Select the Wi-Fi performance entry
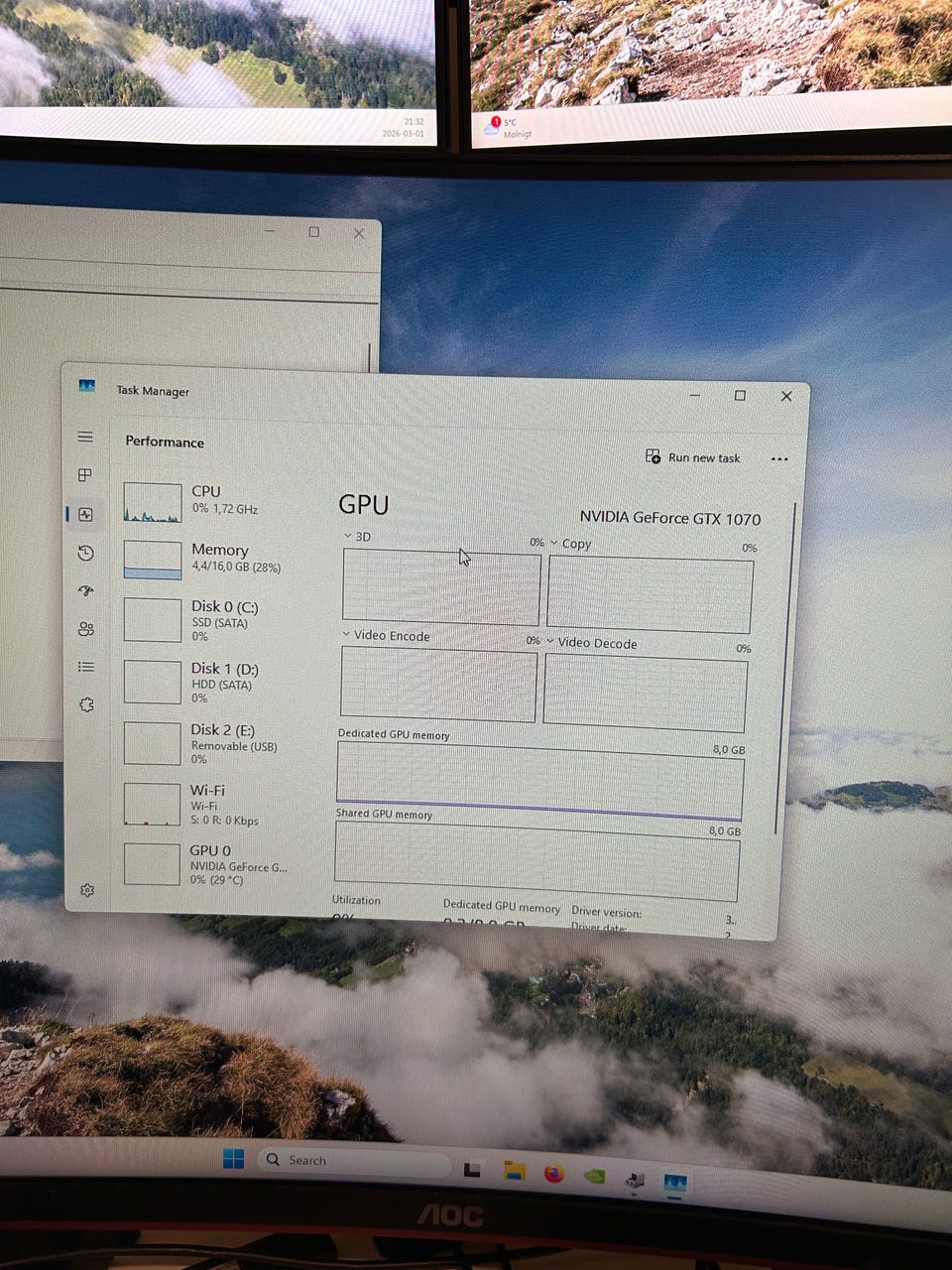 (208, 804)
